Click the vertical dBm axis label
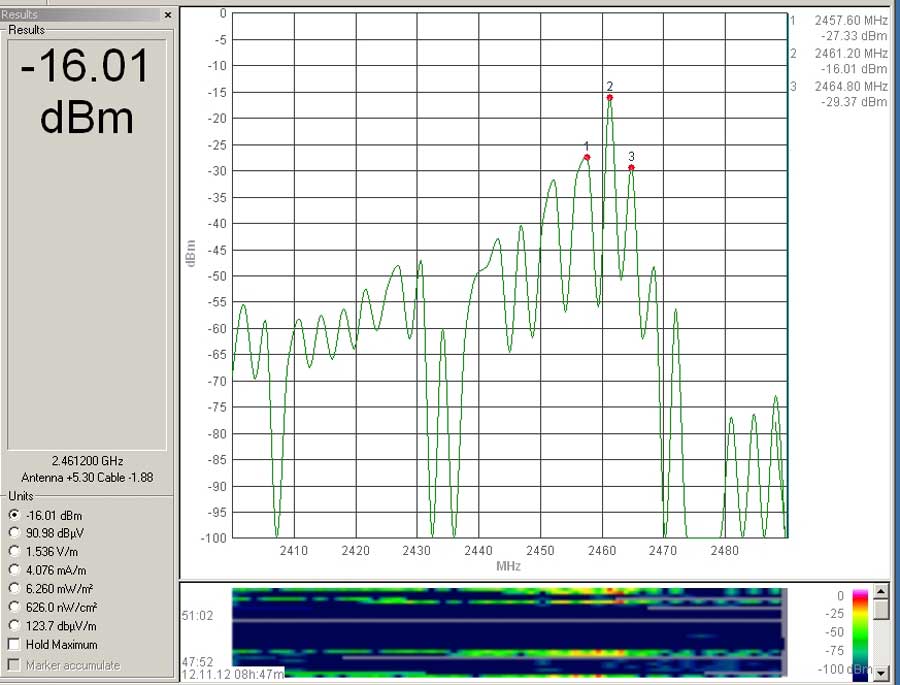Viewport: 900px width, 685px height. [191, 253]
